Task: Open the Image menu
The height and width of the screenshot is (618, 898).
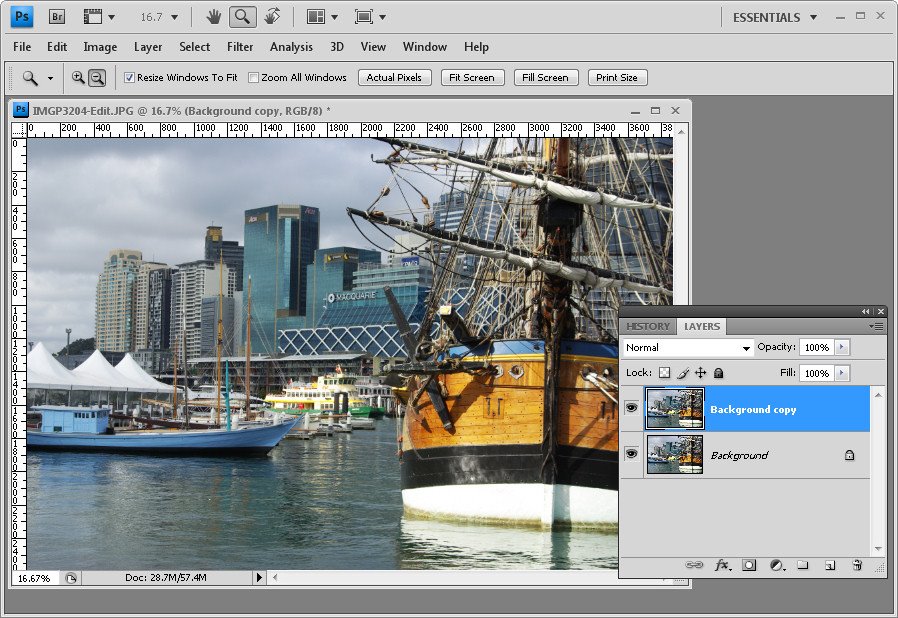Action: click(x=100, y=47)
